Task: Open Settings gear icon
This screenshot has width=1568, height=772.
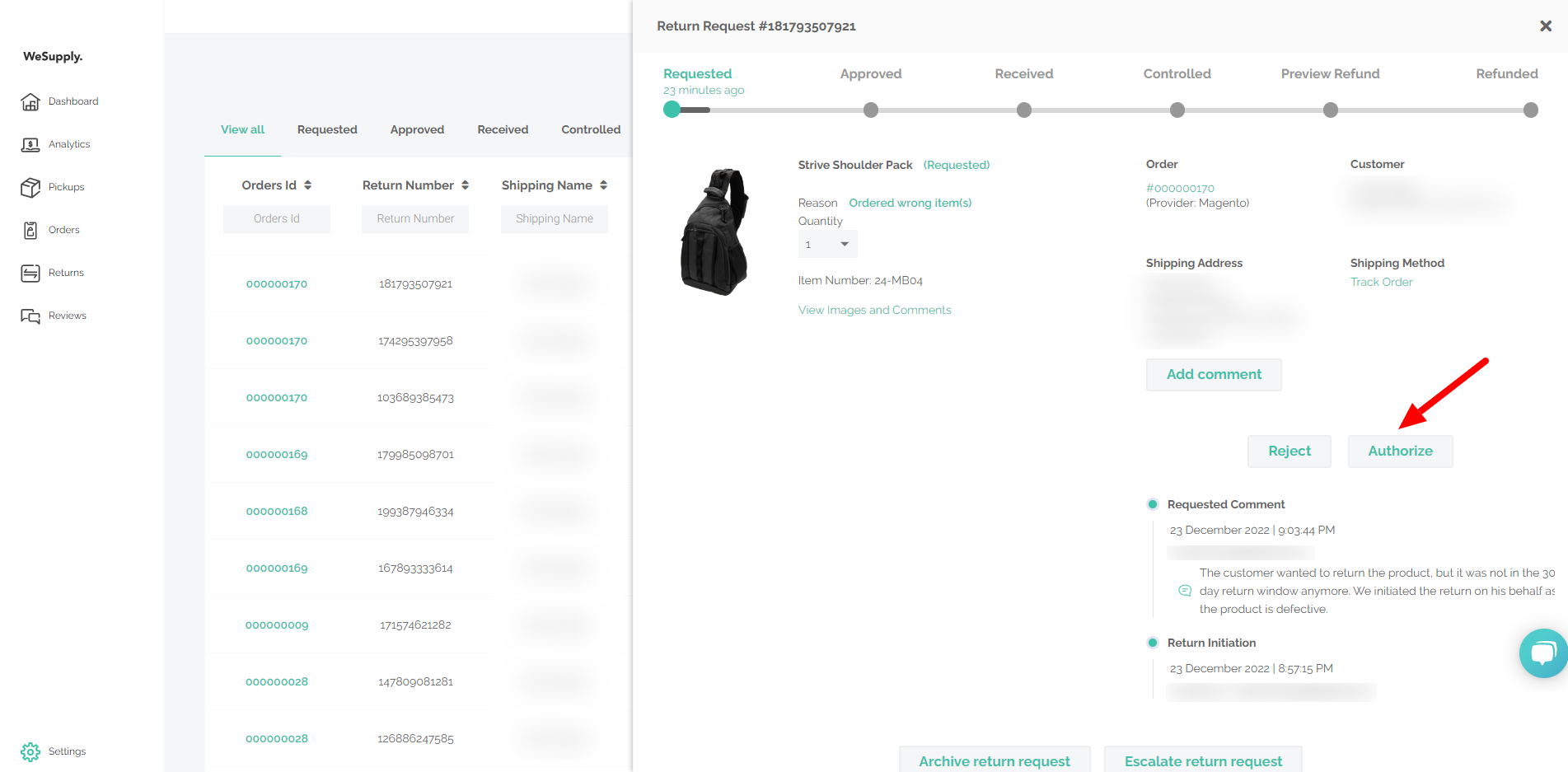Action: click(30, 751)
